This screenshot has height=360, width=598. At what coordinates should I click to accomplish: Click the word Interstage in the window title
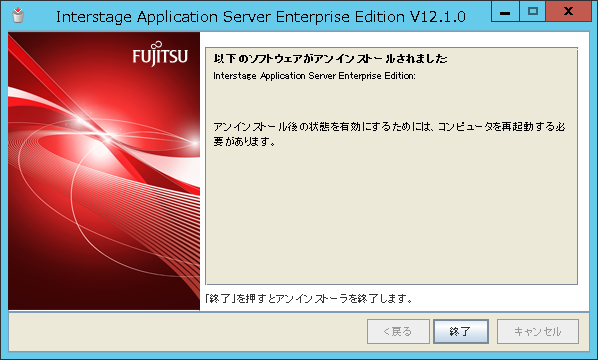click(94, 17)
